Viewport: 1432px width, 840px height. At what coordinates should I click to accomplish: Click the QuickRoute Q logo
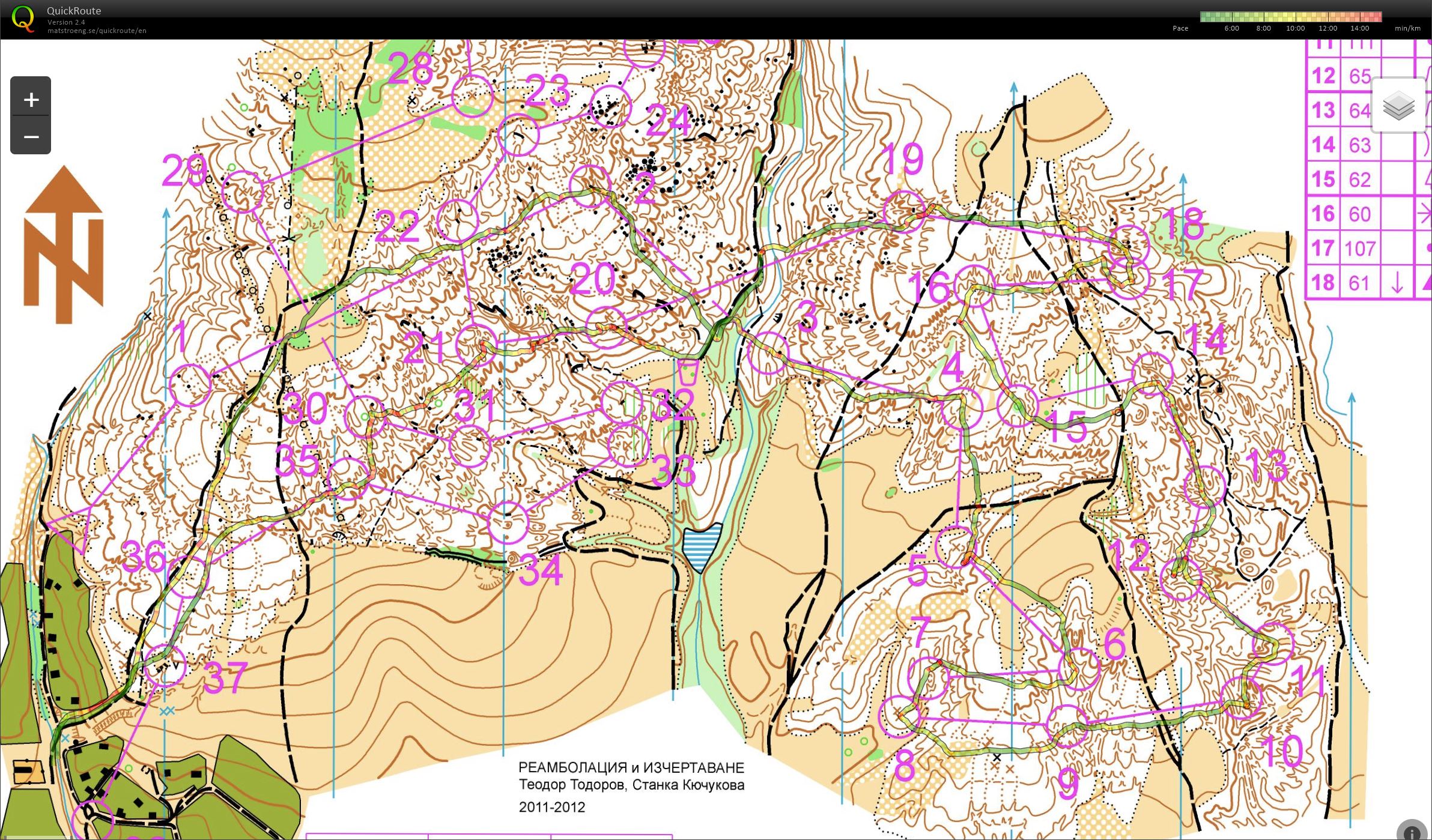pos(23,18)
